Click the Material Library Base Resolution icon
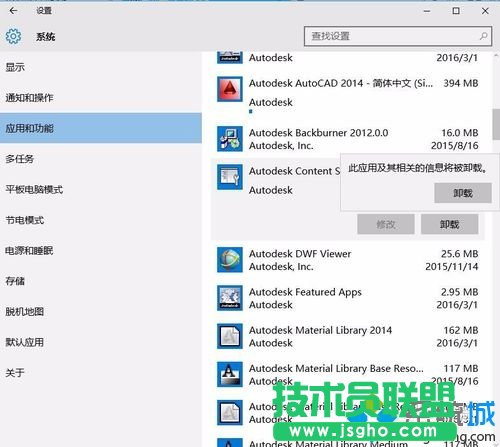This screenshot has width=500, height=447. [230, 374]
